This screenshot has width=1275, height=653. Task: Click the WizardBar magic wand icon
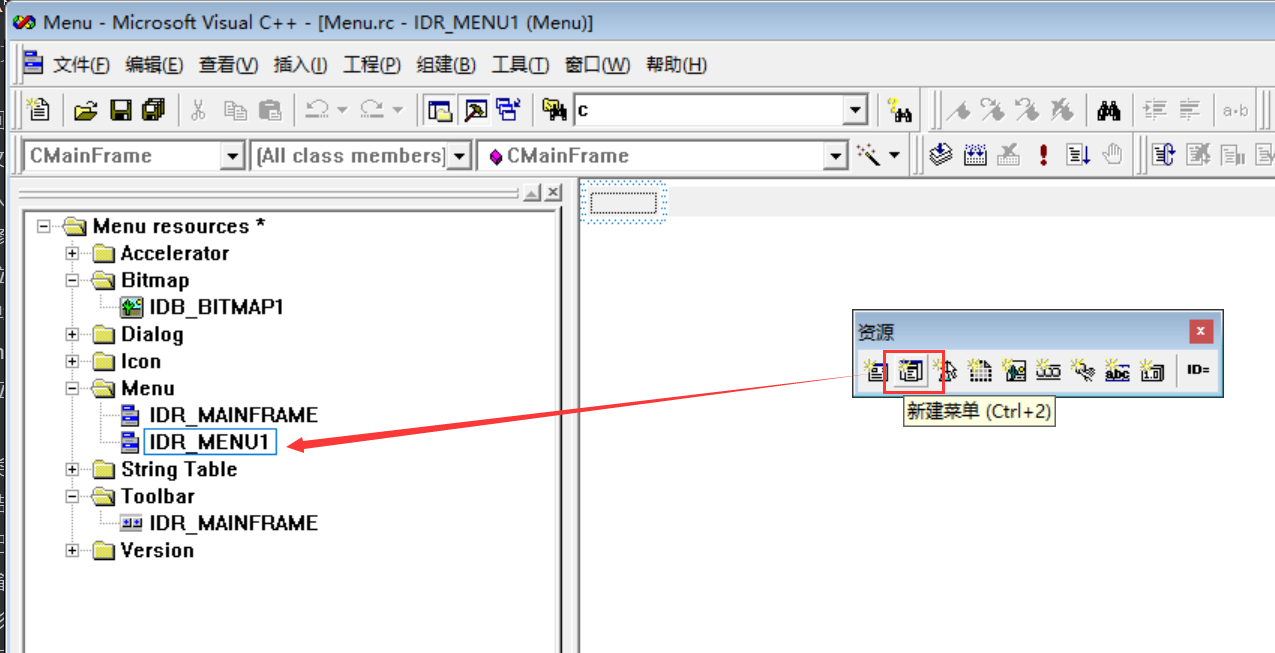tap(868, 155)
